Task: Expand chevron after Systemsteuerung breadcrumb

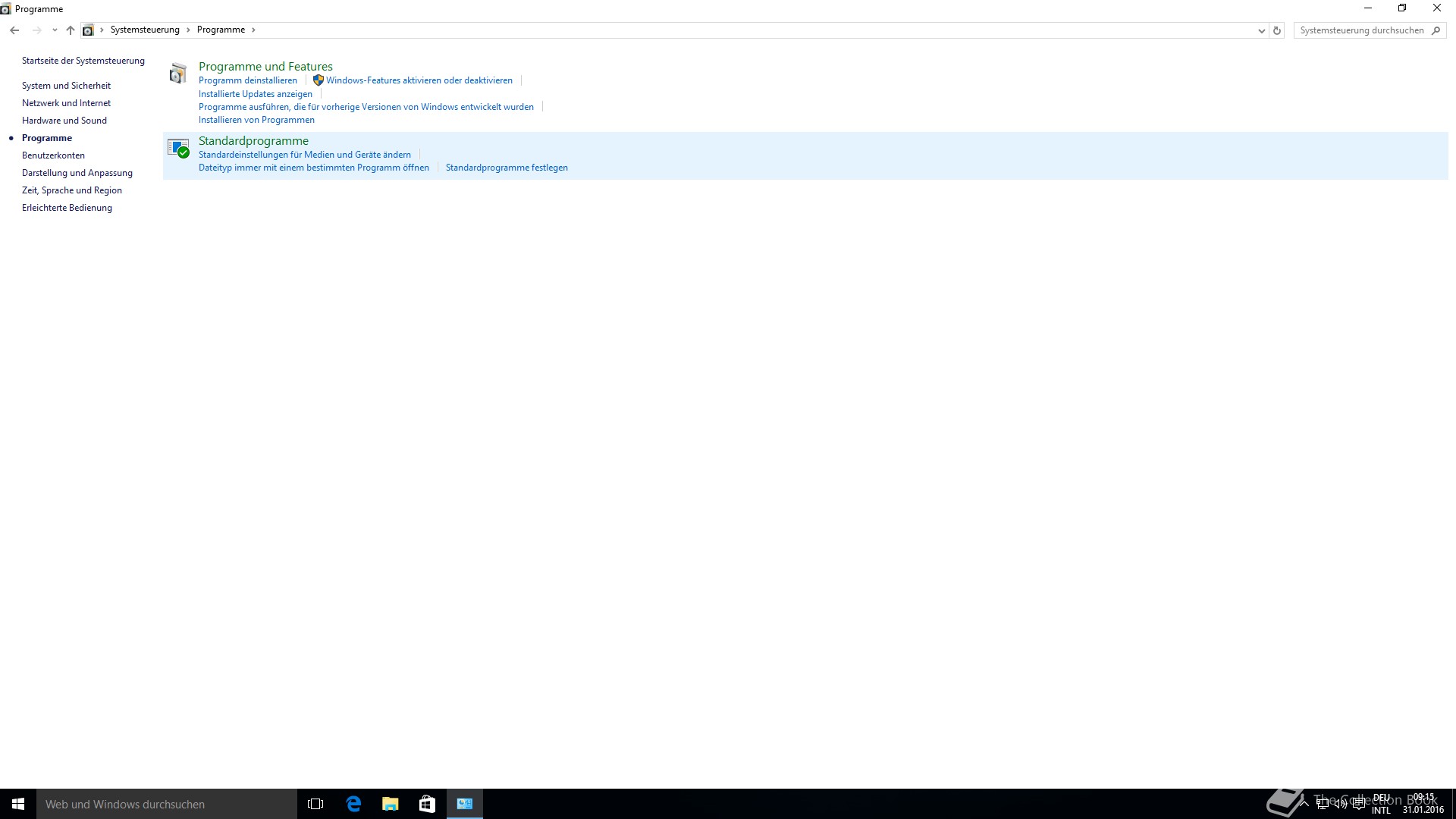Action: [188, 30]
